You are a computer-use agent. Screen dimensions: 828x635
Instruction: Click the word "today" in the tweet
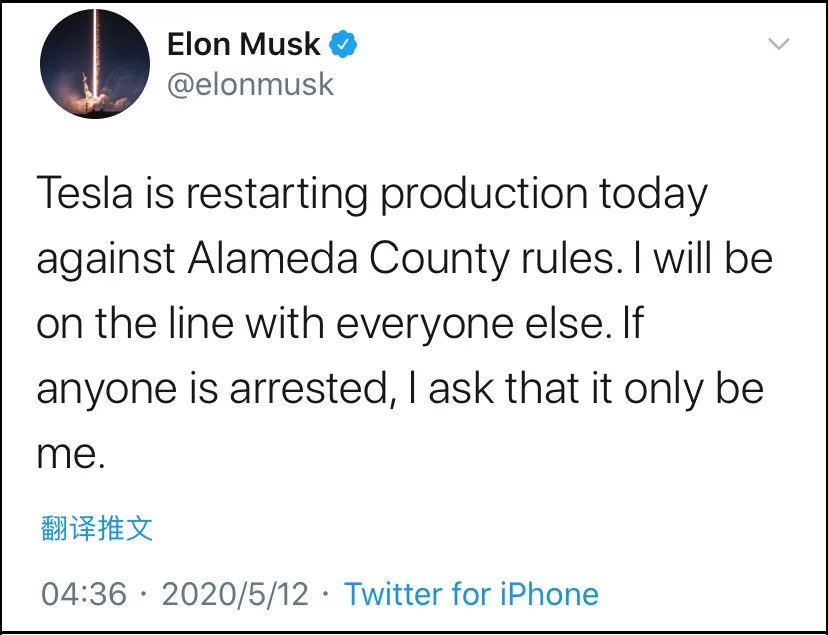[654, 193]
